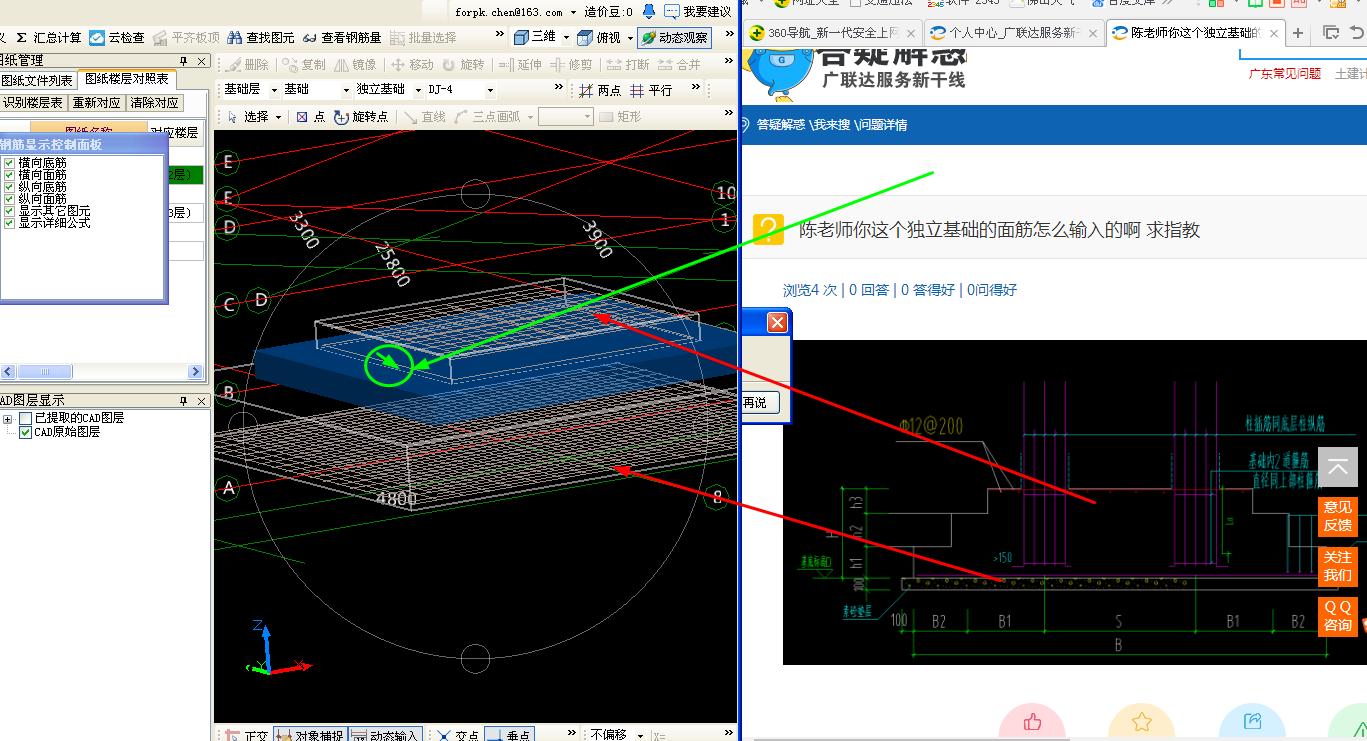Open 个人中心 browser tab
The image size is (1367, 741).
click(1013, 33)
